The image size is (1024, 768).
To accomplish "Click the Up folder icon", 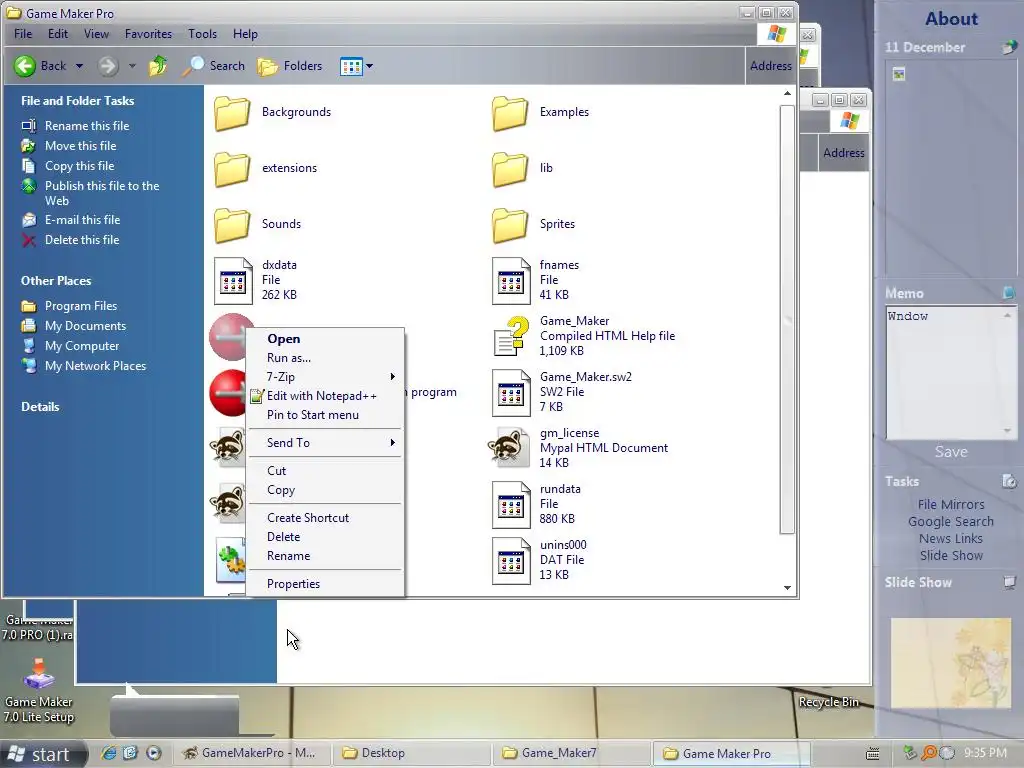I will (x=157, y=66).
